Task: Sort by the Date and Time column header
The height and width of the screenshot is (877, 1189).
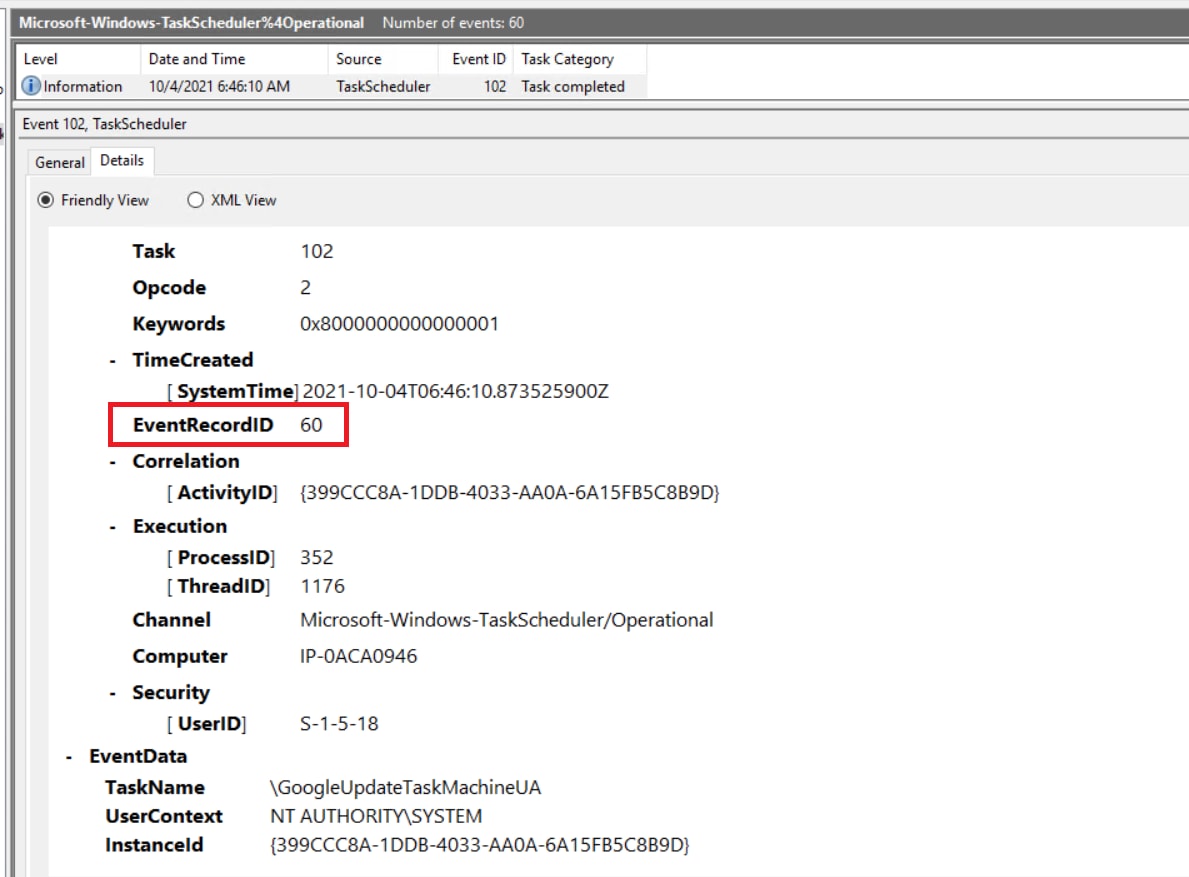Action: 234,59
